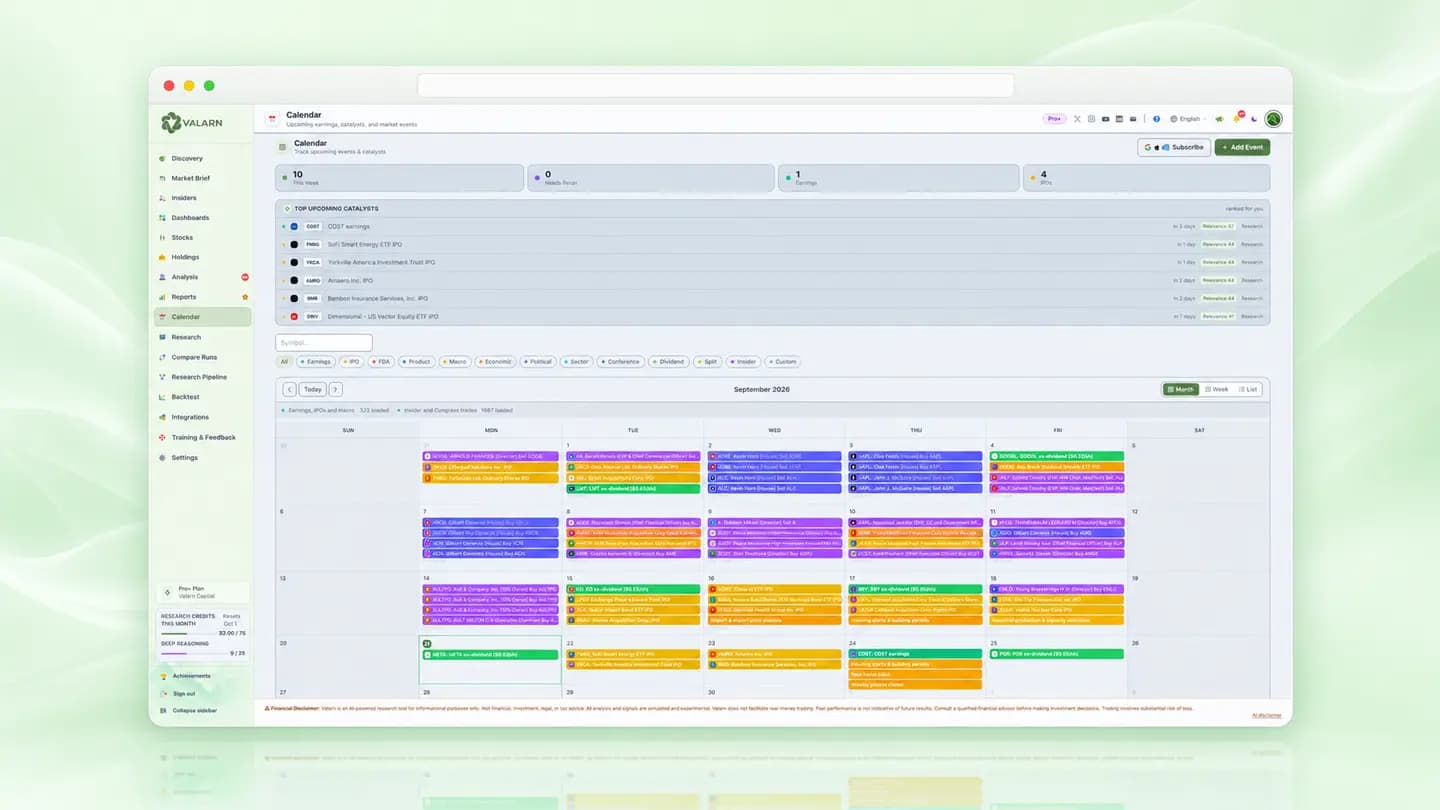Click the green megaphone icon in header
Screen dimensions: 1440x810
click(x=1219, y=119)
